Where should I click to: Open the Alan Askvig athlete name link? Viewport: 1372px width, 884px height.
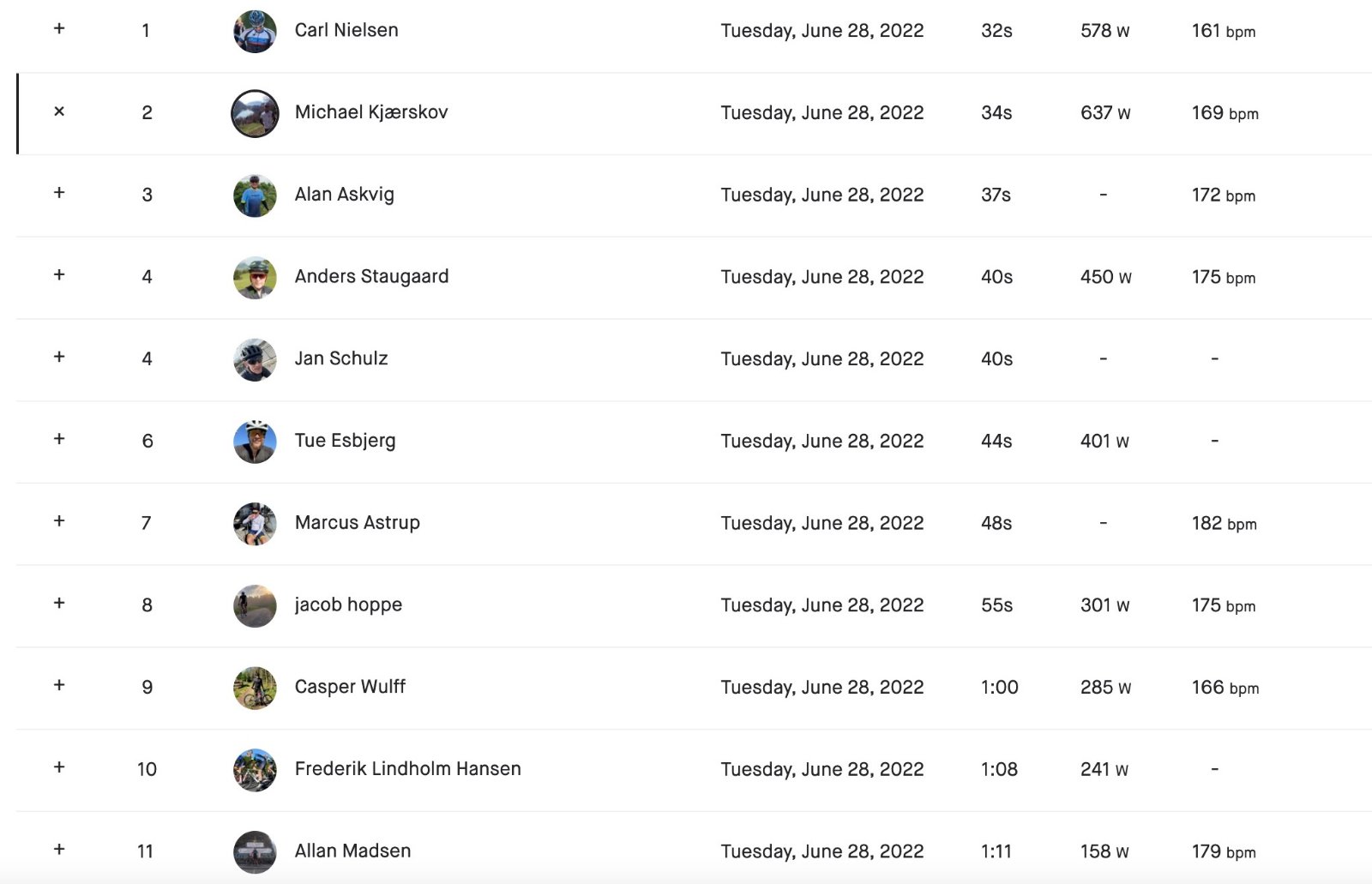coord(345,195)
